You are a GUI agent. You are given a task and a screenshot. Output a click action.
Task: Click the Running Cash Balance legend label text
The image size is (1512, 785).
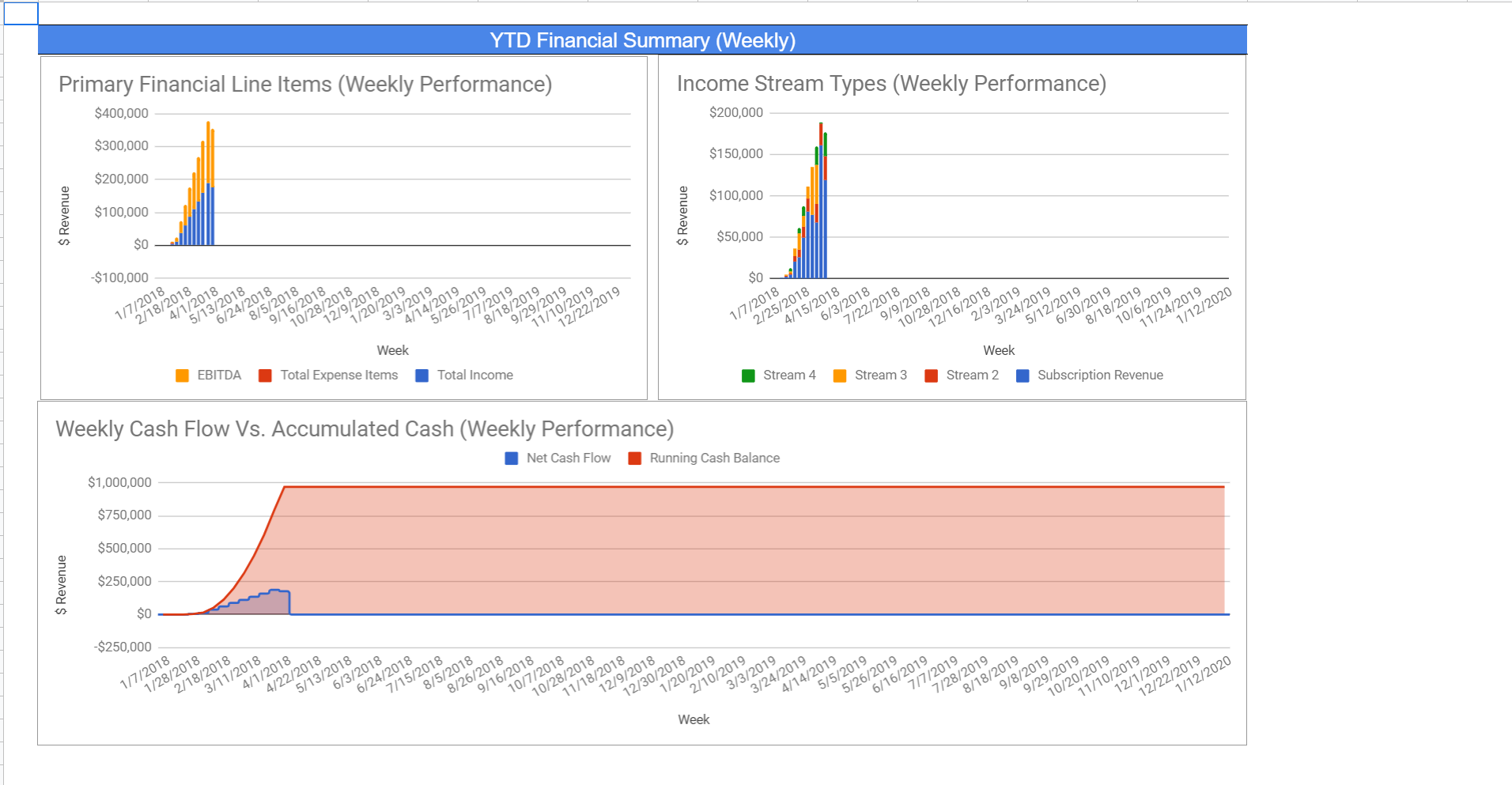pyautogui.click(x=714, y=459)
